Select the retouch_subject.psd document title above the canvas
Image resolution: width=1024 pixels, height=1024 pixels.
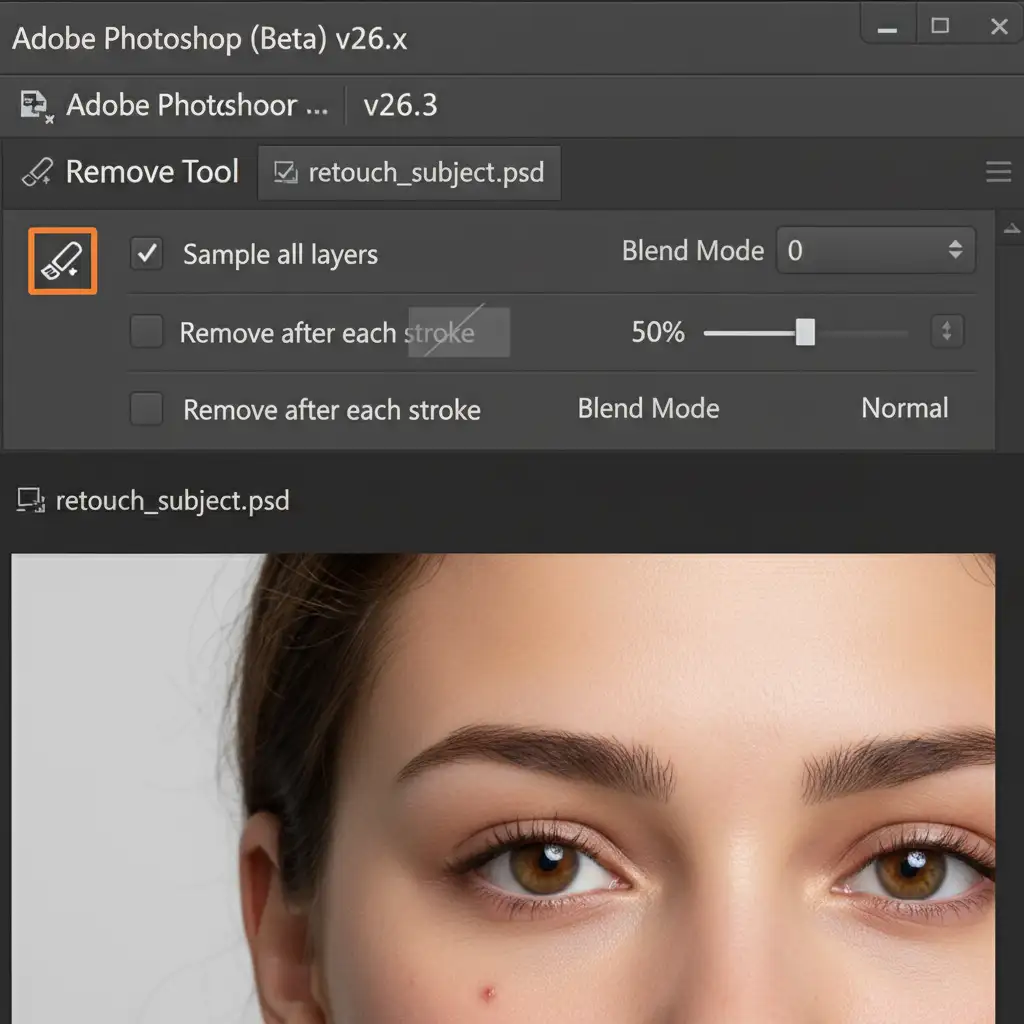tap(172, 500)
